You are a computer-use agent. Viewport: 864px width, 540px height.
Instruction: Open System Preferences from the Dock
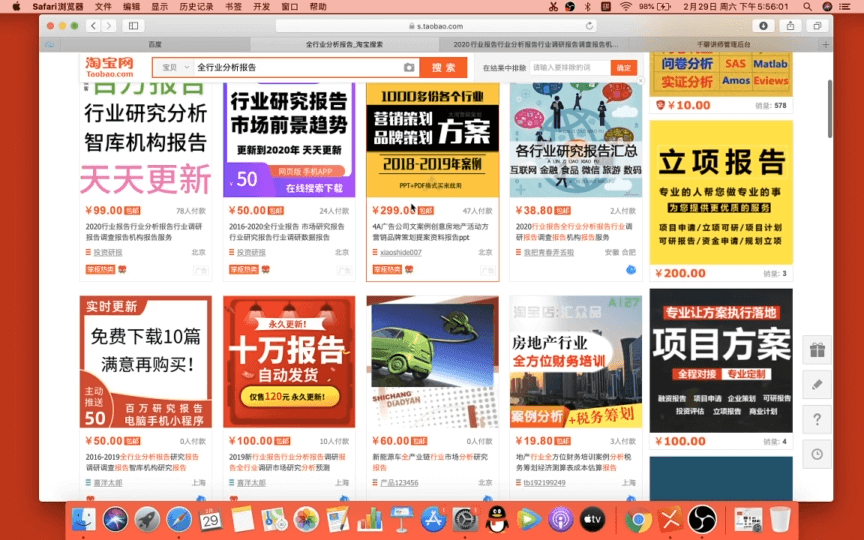[x=465, y=520]
